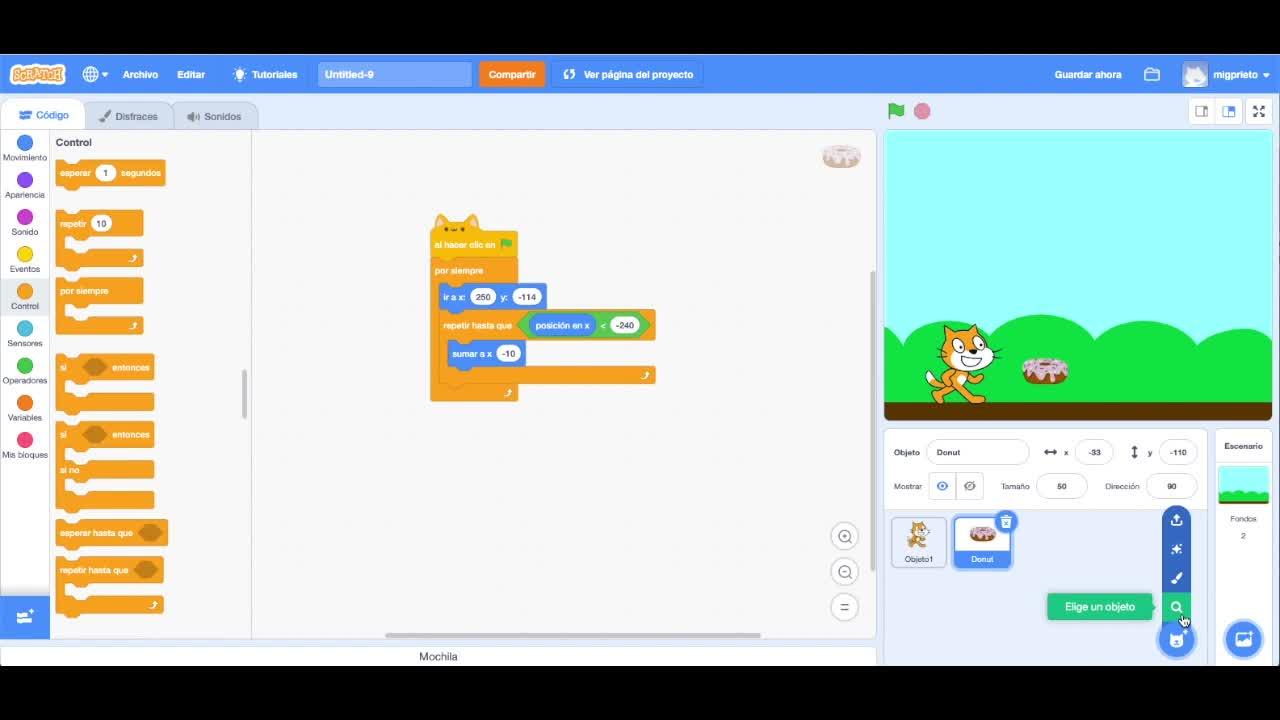Screen dimensions: 1280x720
Task: Click Guardar ahora
Action: tap(1088, 74)
